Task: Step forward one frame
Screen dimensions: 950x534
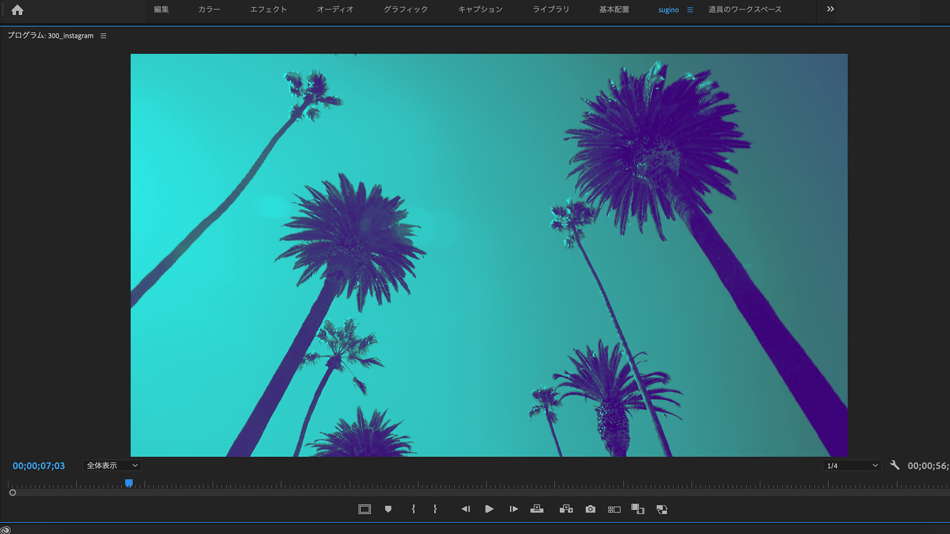Action: tap(513, 509)
